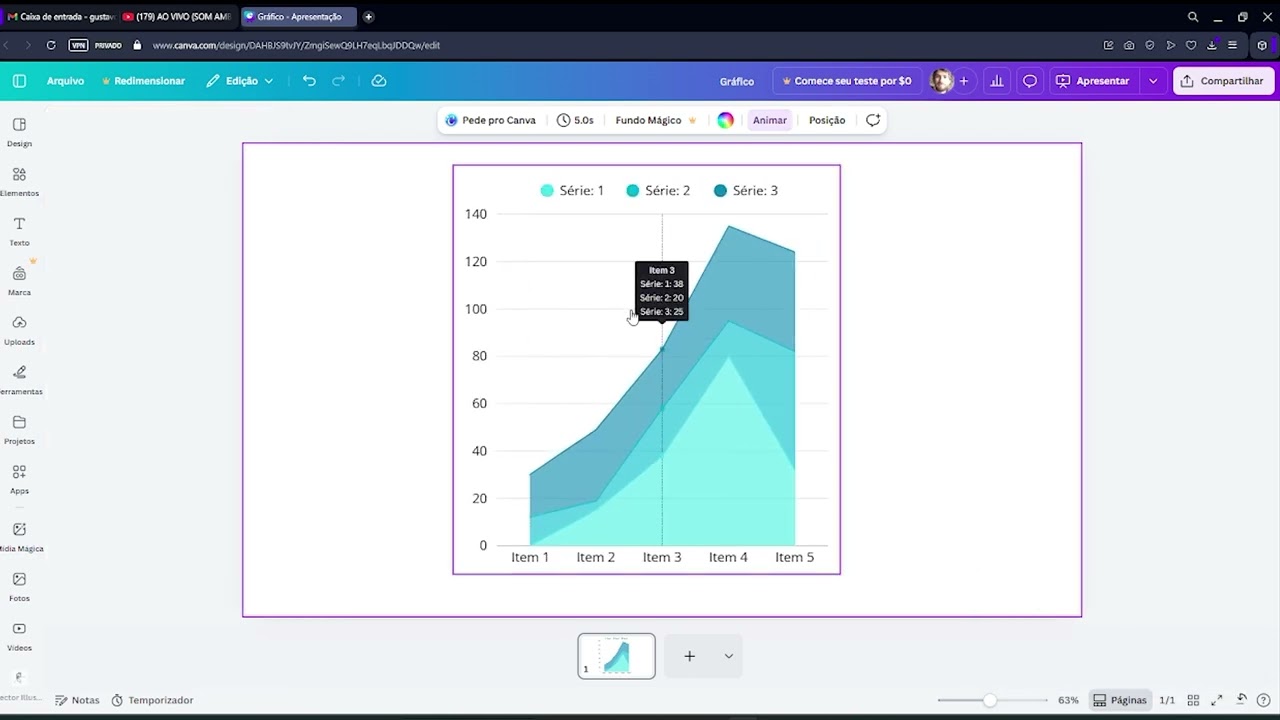The height and width of the screenshot is (720, 1280).
Task: Open the Ferramentas tools panel
Action: pyautogui.click(x=19, y=380)
